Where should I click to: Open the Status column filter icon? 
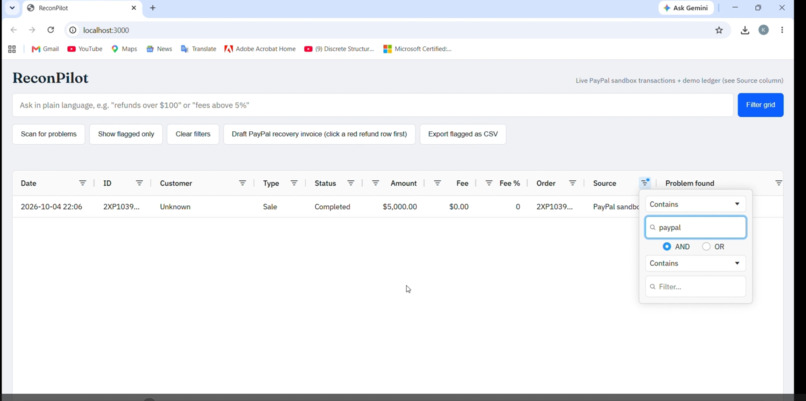tap(351, 183)
